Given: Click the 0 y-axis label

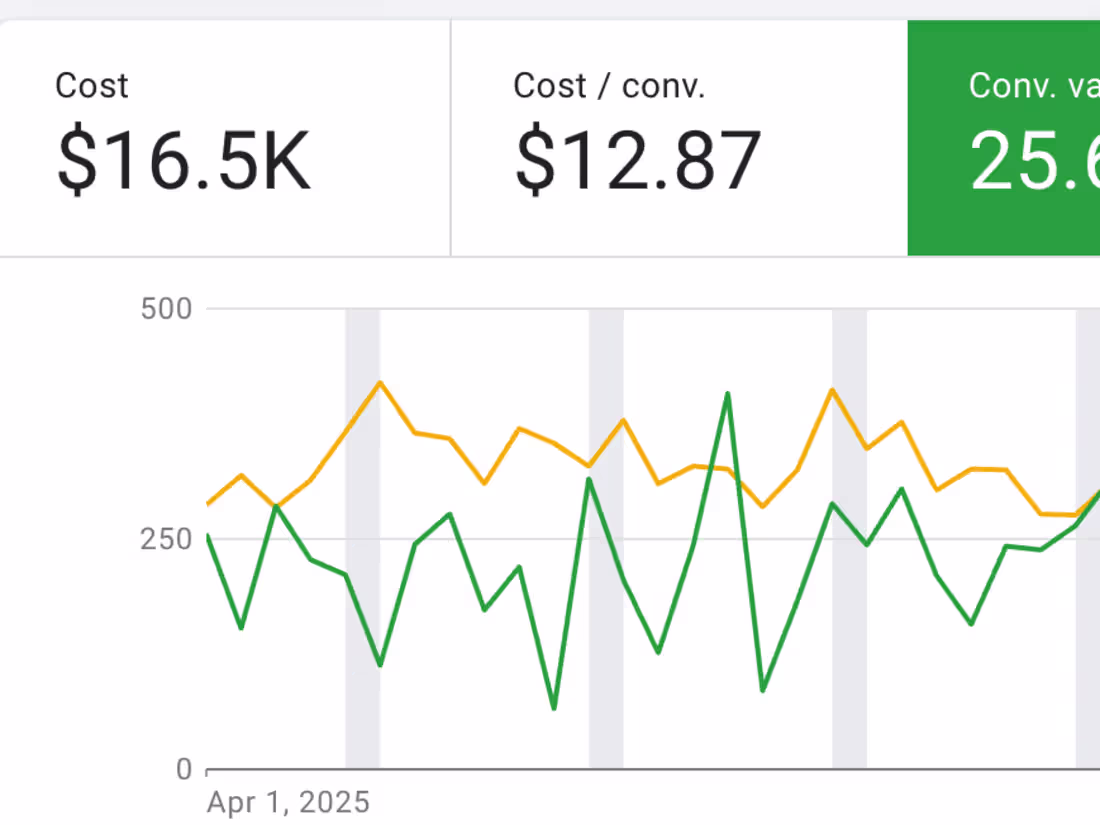Looking at the screenshot, I should point(183,769).
